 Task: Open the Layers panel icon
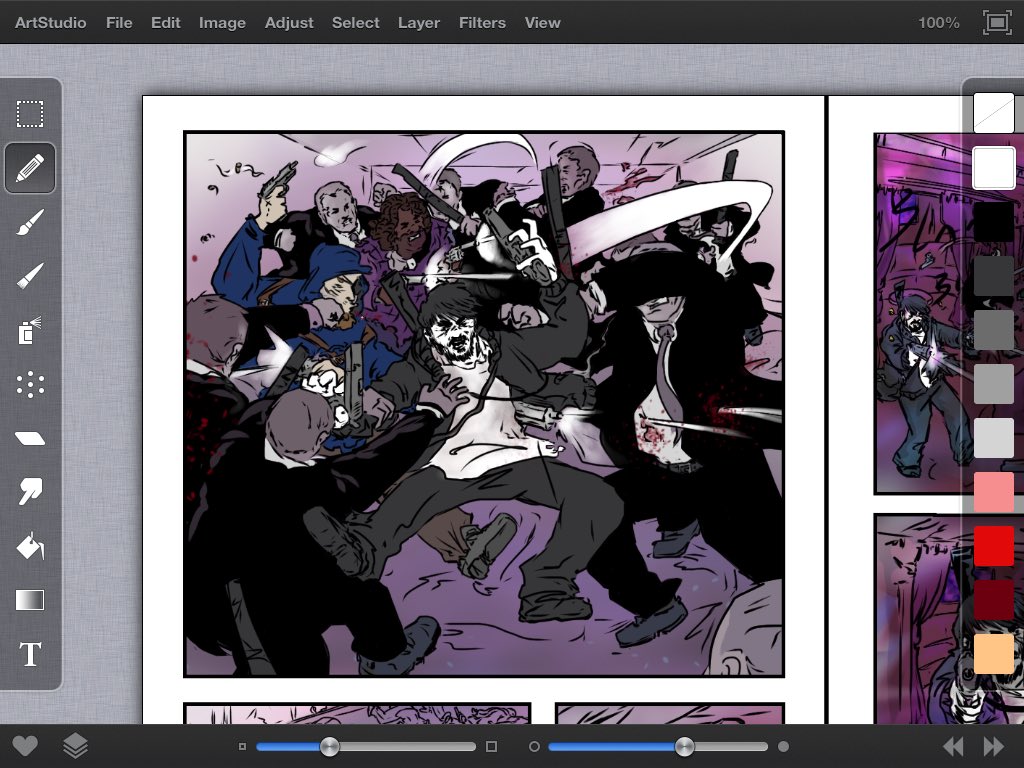(x=75, y=746)
